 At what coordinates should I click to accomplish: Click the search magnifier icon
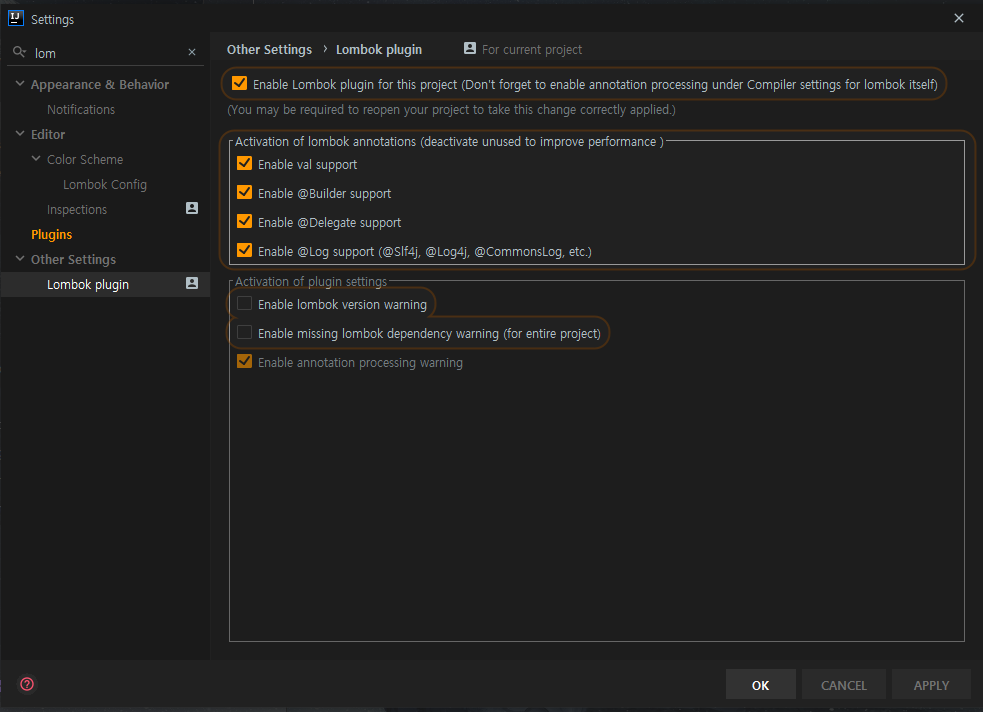pos(19,52)
